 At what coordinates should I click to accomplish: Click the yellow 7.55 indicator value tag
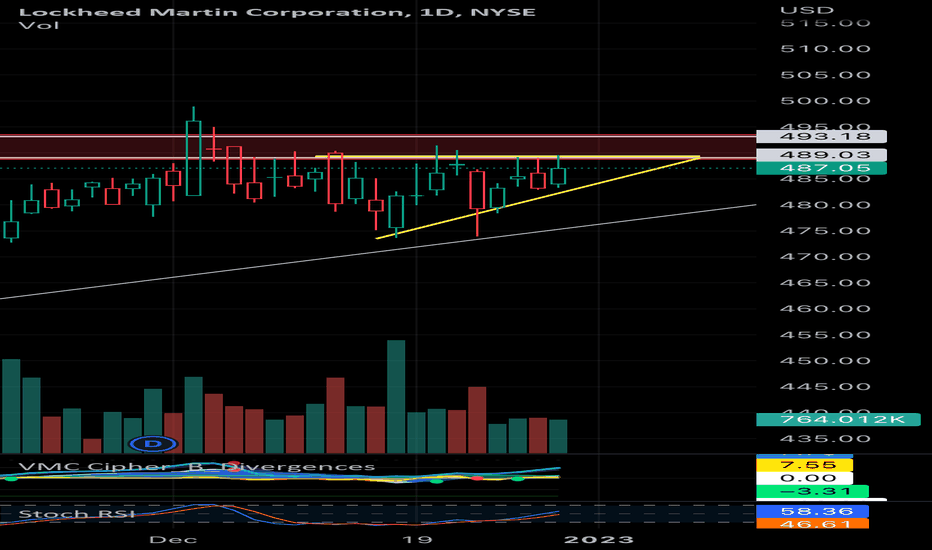(804, 465)
